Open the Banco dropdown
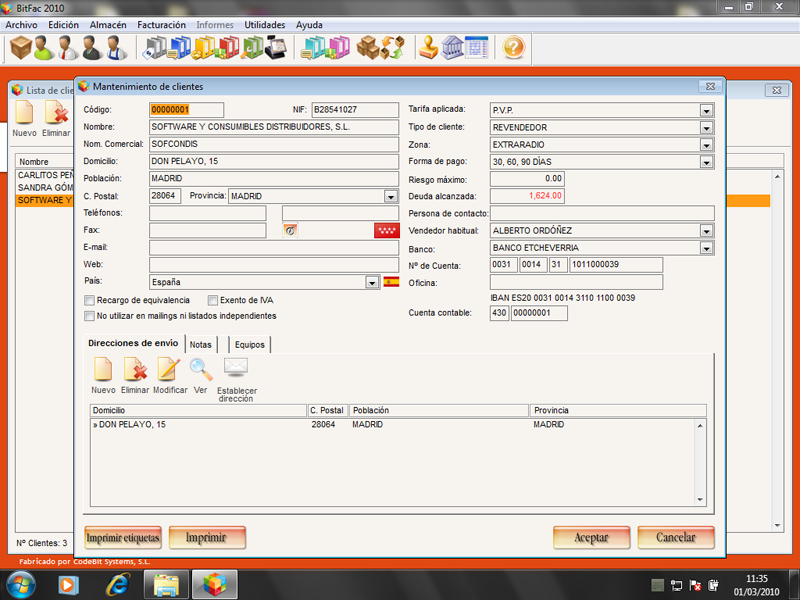This screenshot has width=800, height=600. (x=706, y=248)
